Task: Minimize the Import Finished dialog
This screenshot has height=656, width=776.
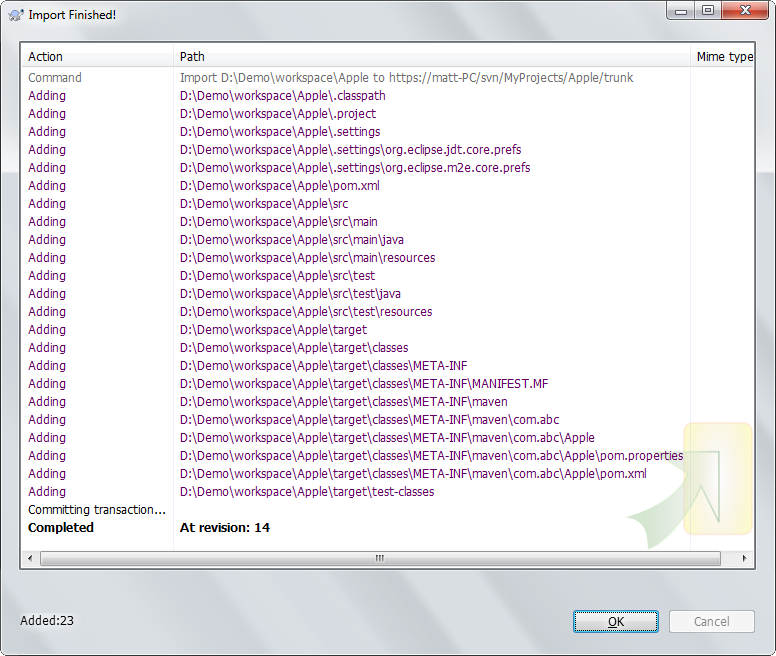Action: coord(682,11)
